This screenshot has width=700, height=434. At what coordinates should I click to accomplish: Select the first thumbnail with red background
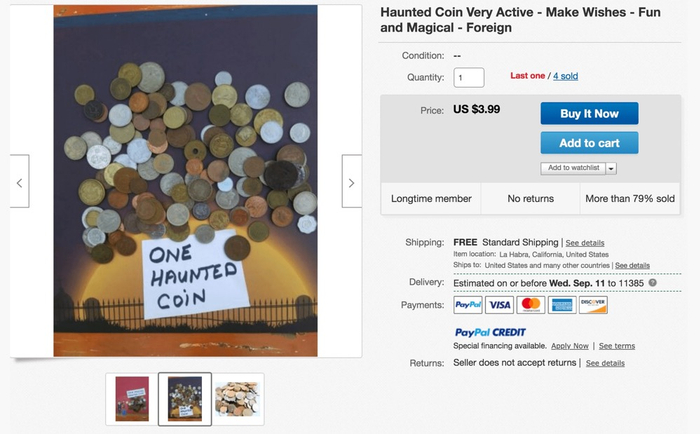pos(132,398)
